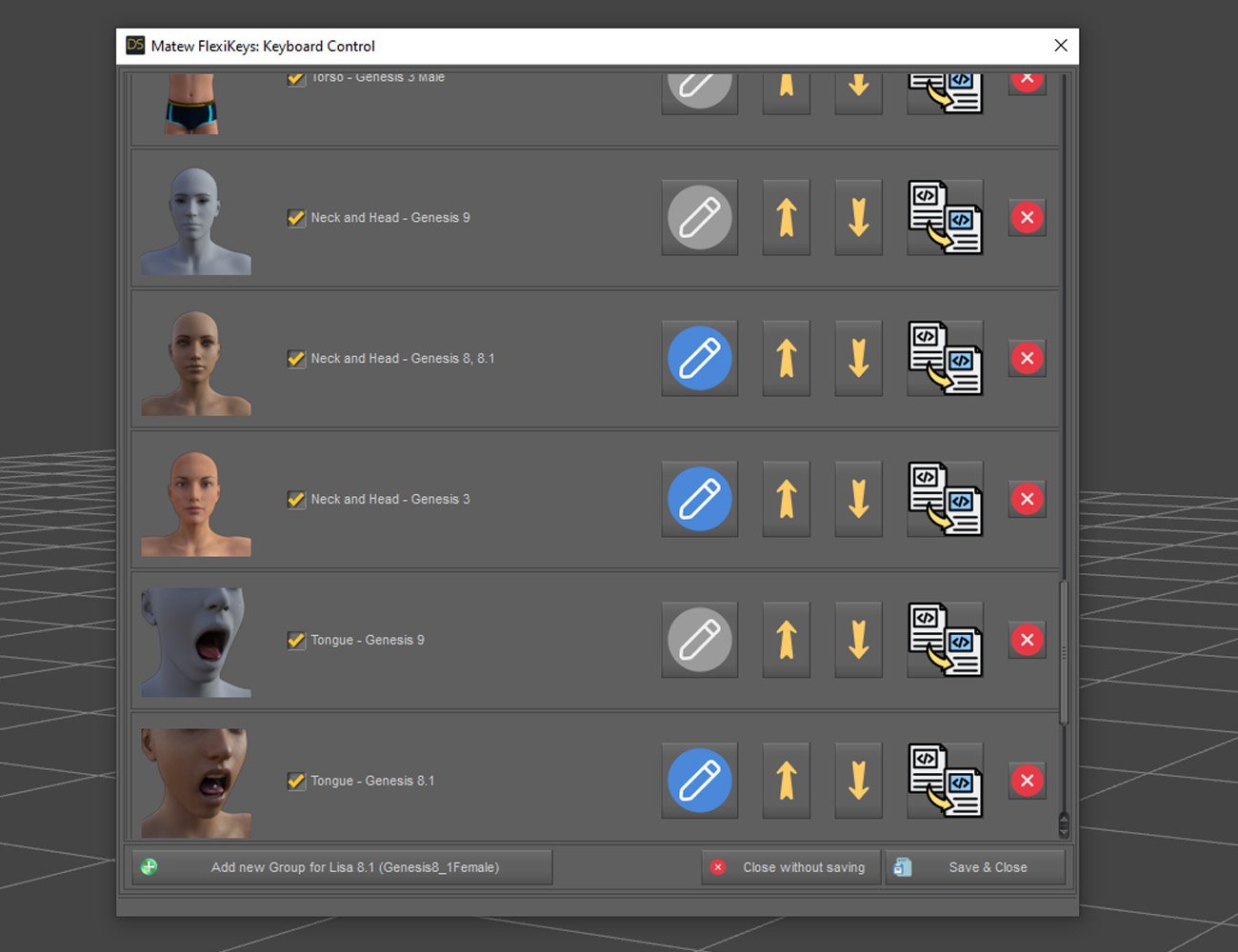The width and height of the screenshot is (1238, 952).
Task: Uncheck Neck and Head - Genesis 9 checkbox
Action: [x=296, y=218]
